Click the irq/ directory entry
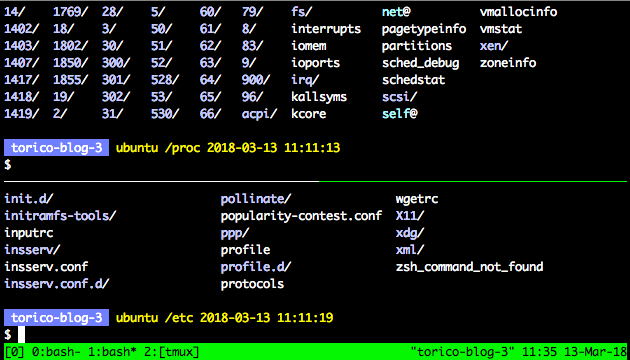 click(305, 80)
